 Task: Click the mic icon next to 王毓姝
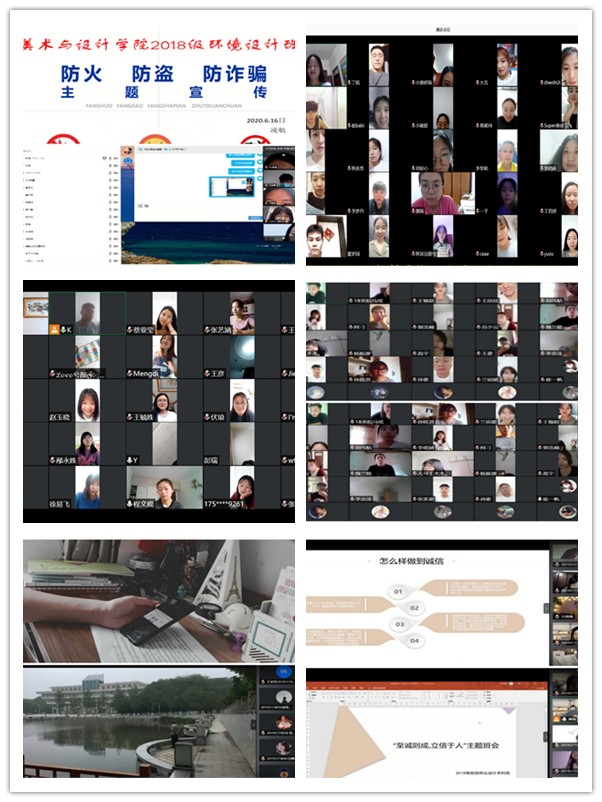click(132, 417)
